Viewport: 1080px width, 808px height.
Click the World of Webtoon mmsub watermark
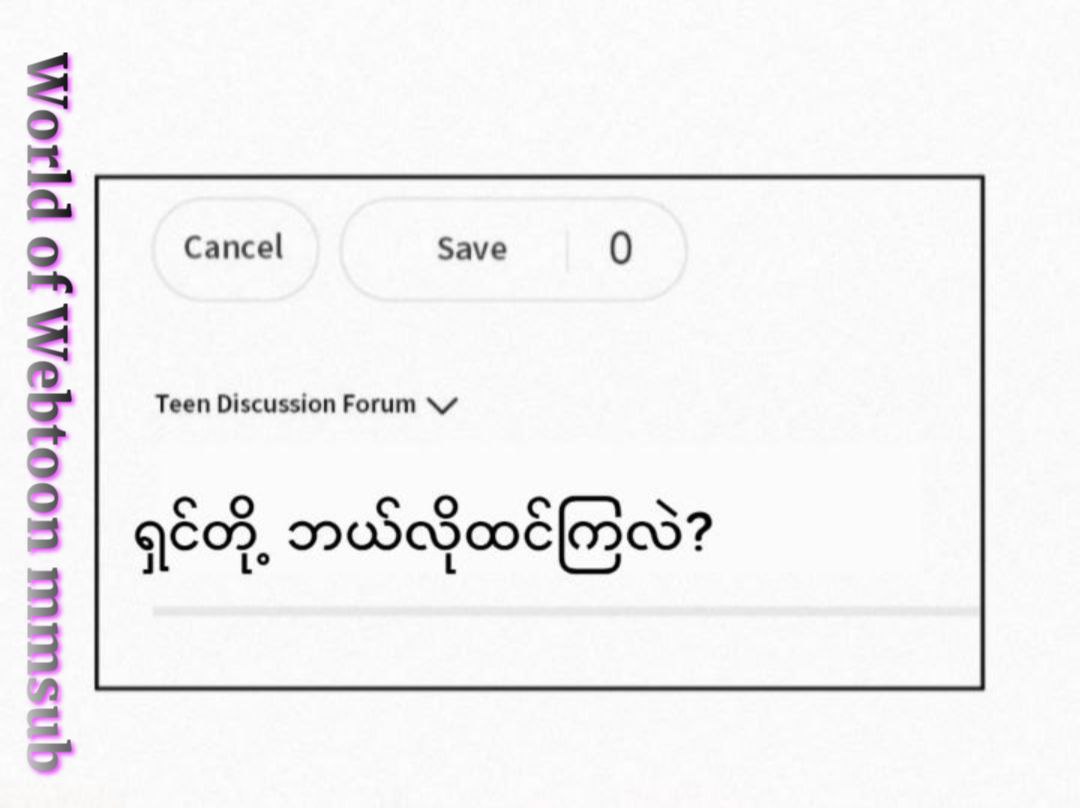click(x=48, y=410)
